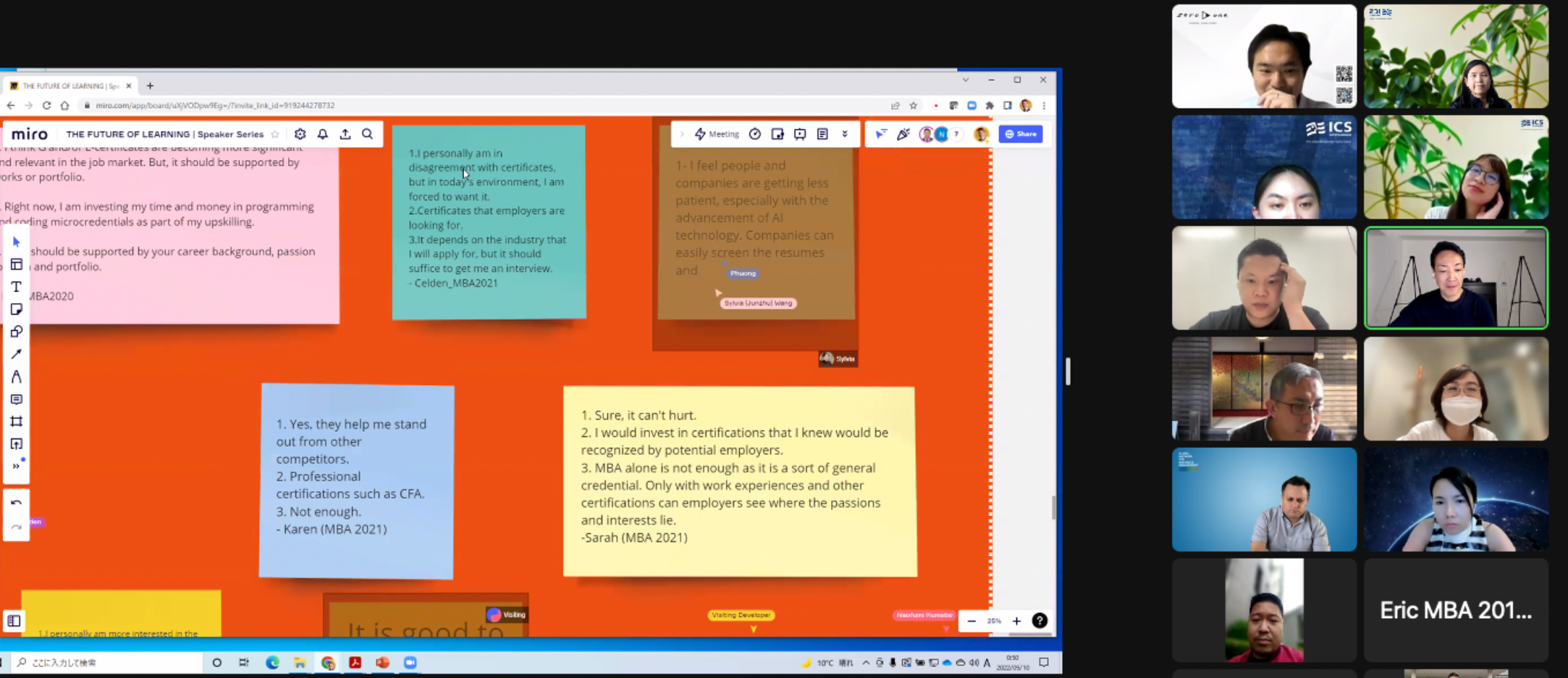1568x678 pixels.
Task: Expand the collapsed toolbar chevron beside Meeting
Action: 682,134
